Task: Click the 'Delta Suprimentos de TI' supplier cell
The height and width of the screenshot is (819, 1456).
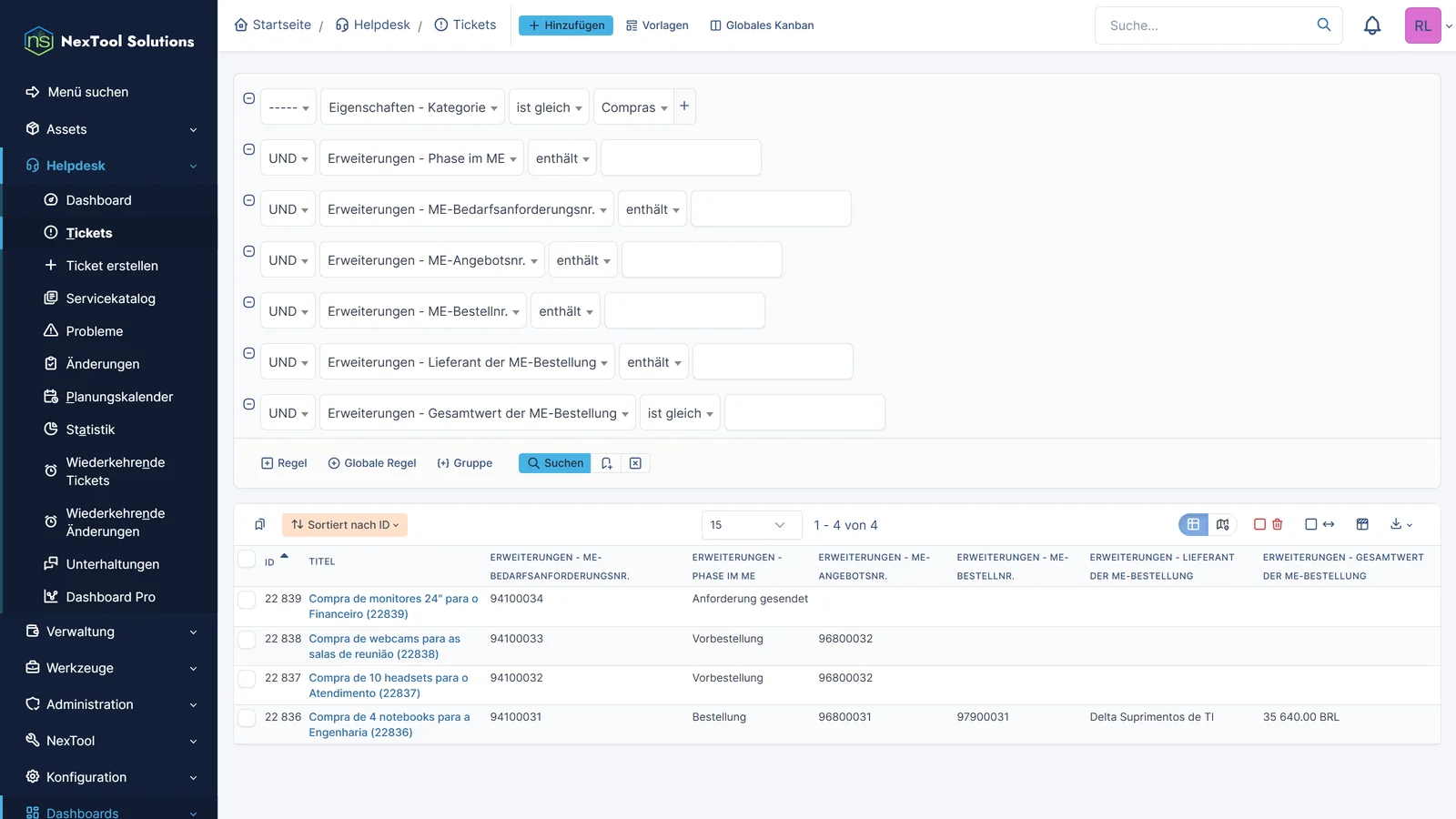Action: pos(1152,717)
